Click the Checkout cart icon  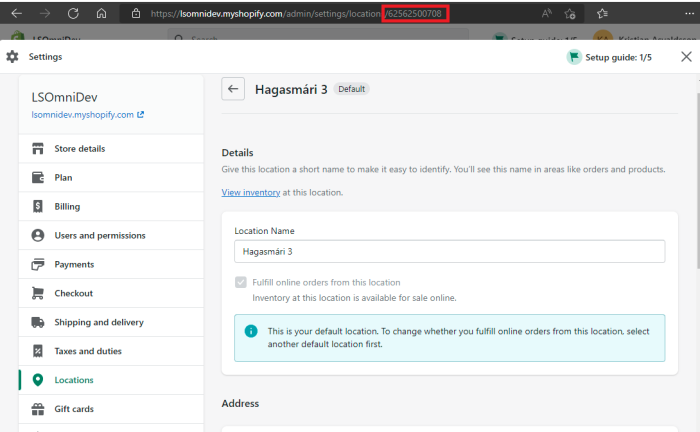38,294
